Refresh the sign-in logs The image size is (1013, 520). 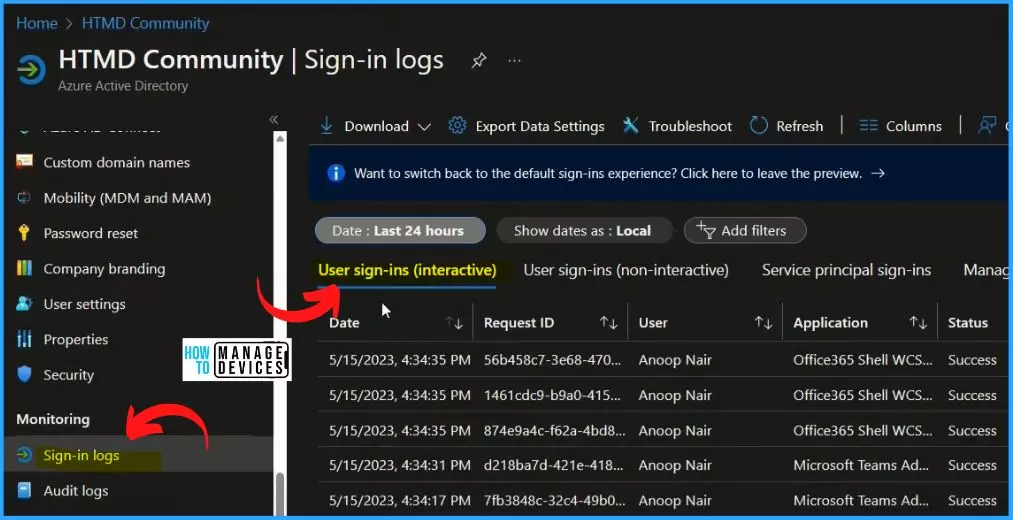800,126
